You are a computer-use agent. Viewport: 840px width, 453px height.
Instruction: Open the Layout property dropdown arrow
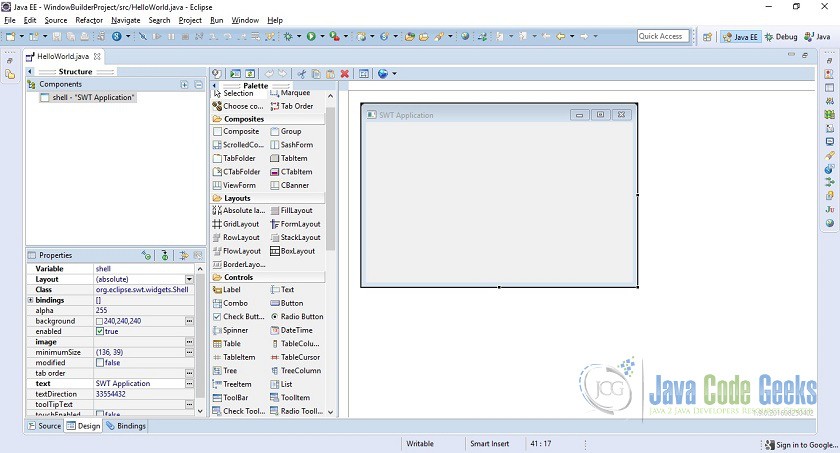click(x=189, y=280)
